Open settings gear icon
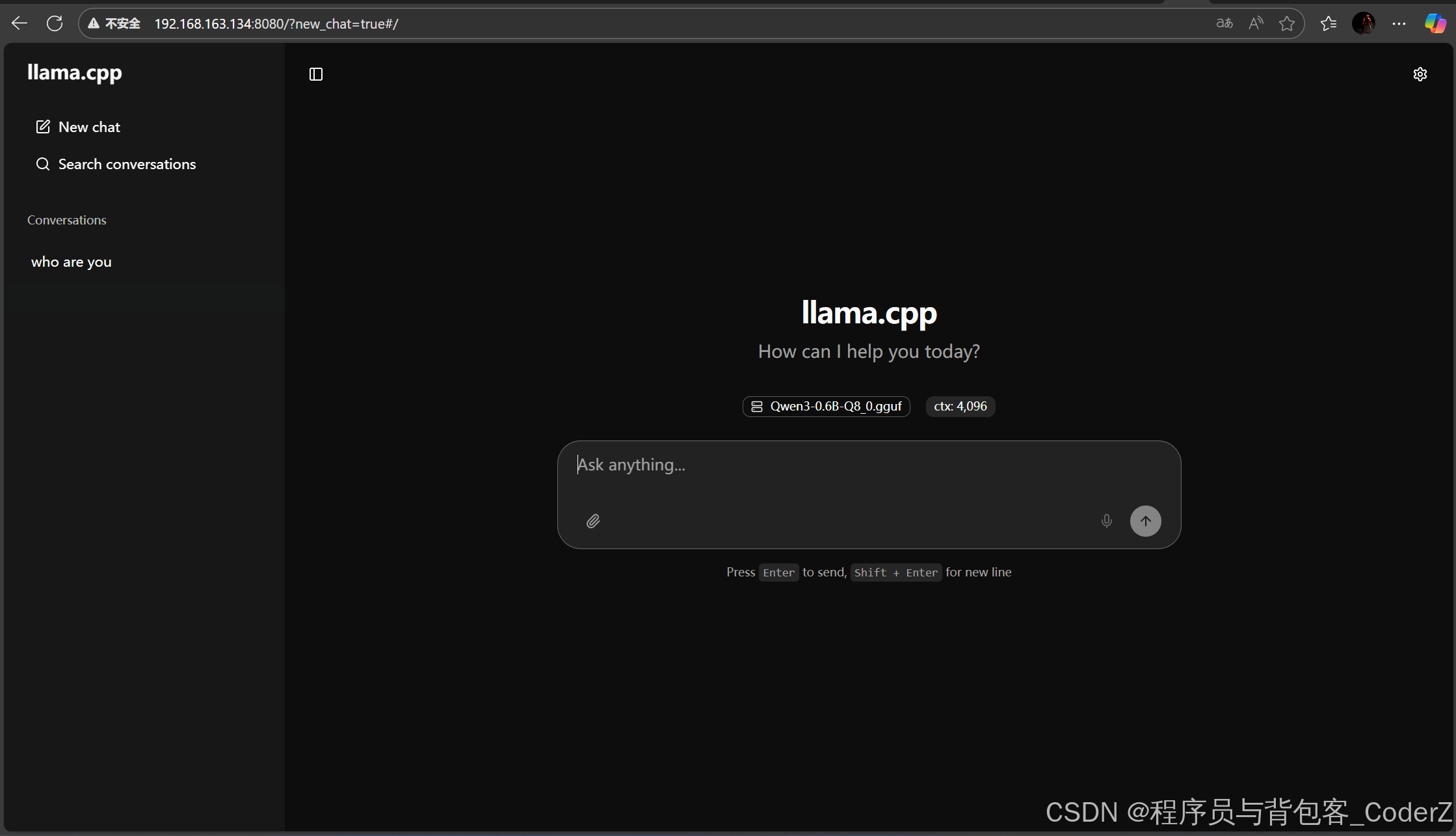The image size is (1456, 836). (x=1420, y=74)
